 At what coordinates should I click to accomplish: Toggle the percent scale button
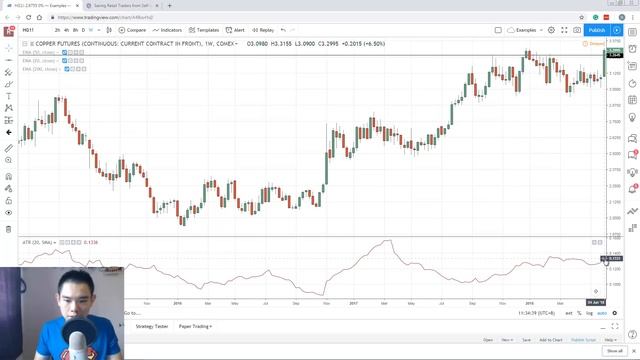pos(579,313)
